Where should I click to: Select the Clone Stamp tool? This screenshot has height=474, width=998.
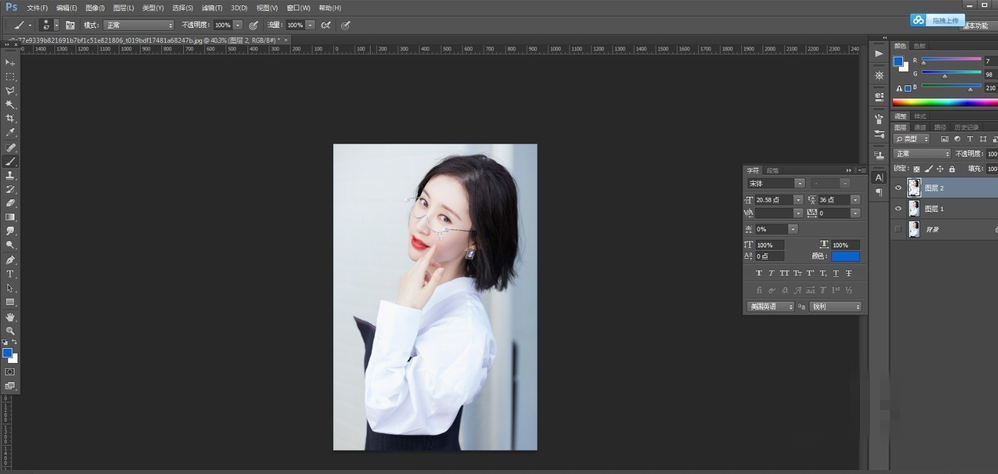tap(11, 174)
